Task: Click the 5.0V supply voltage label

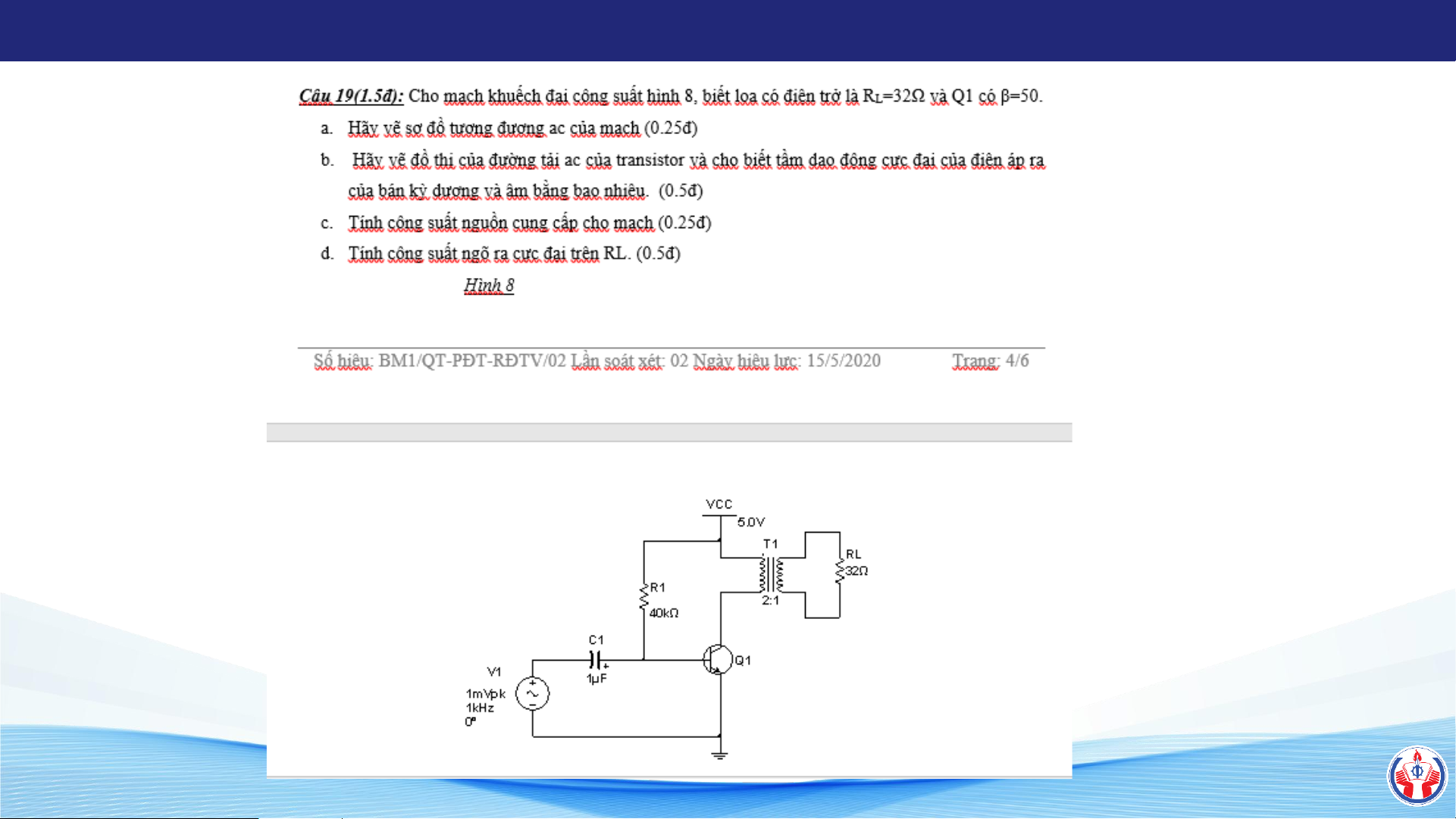Action: pos(751,522)
